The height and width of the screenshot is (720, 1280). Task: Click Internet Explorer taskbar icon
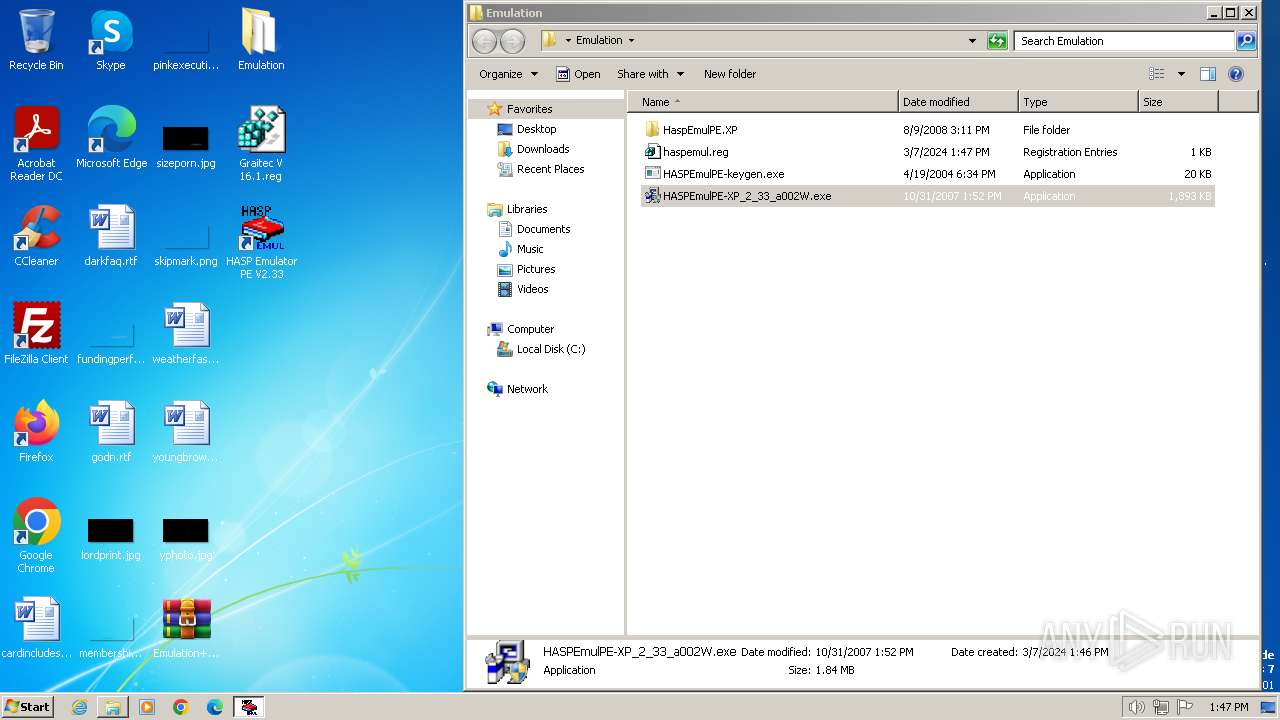[79, 707]
